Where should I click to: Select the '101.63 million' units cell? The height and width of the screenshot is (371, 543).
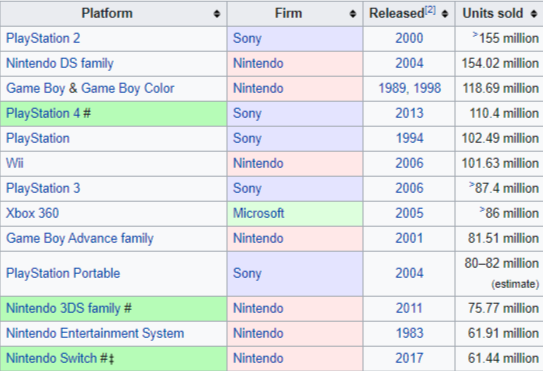point(500,163)
